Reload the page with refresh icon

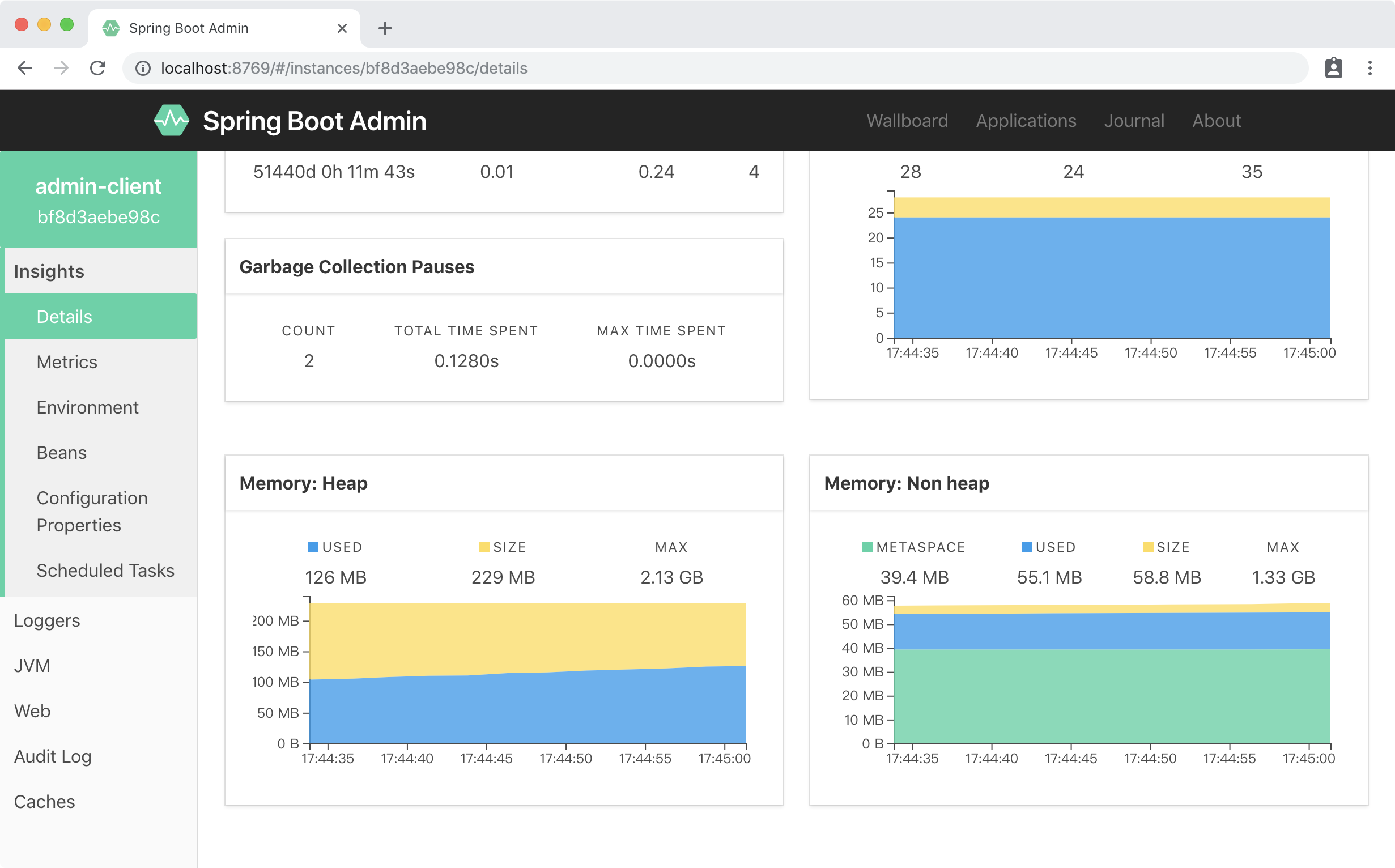pyautogui.click(x=98, y=69)
